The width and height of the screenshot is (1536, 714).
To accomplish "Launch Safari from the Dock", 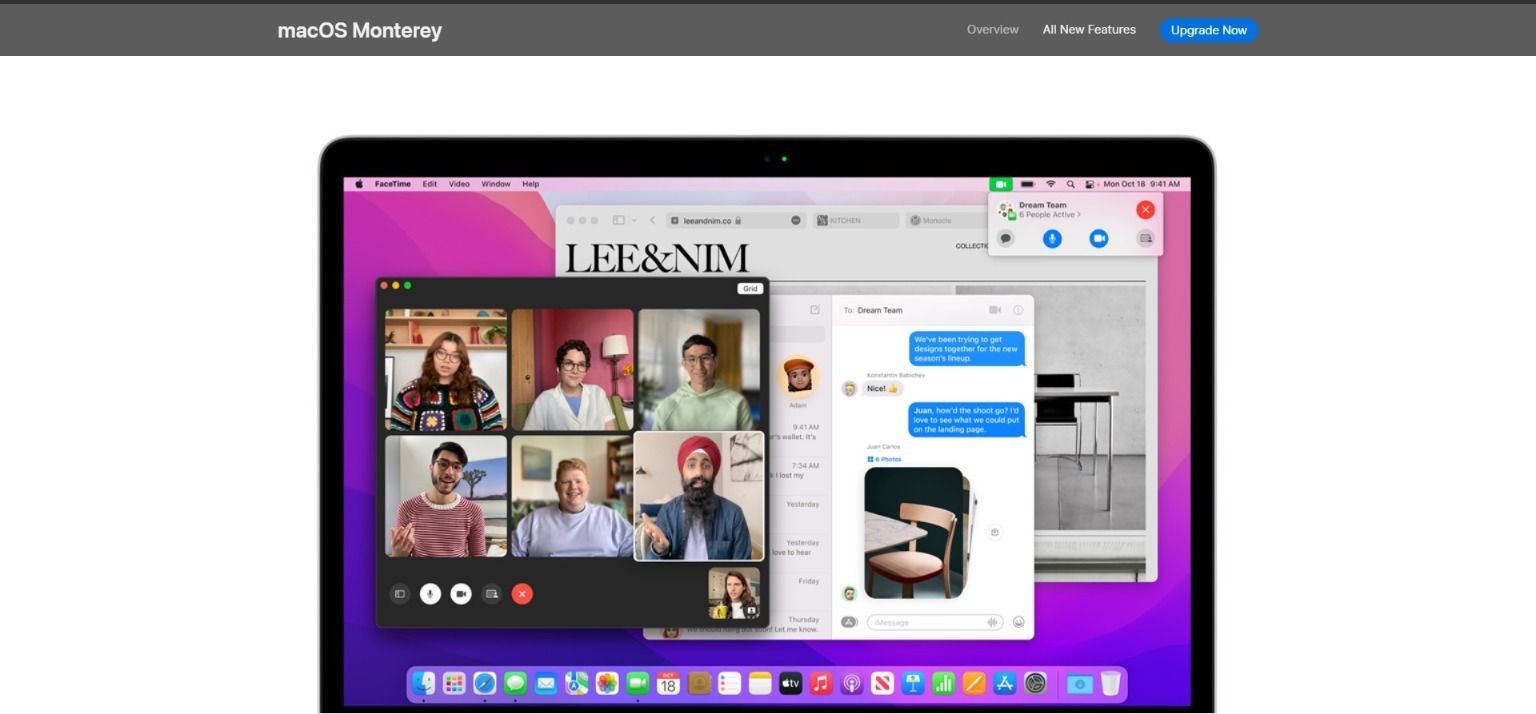I will point(485,683).
